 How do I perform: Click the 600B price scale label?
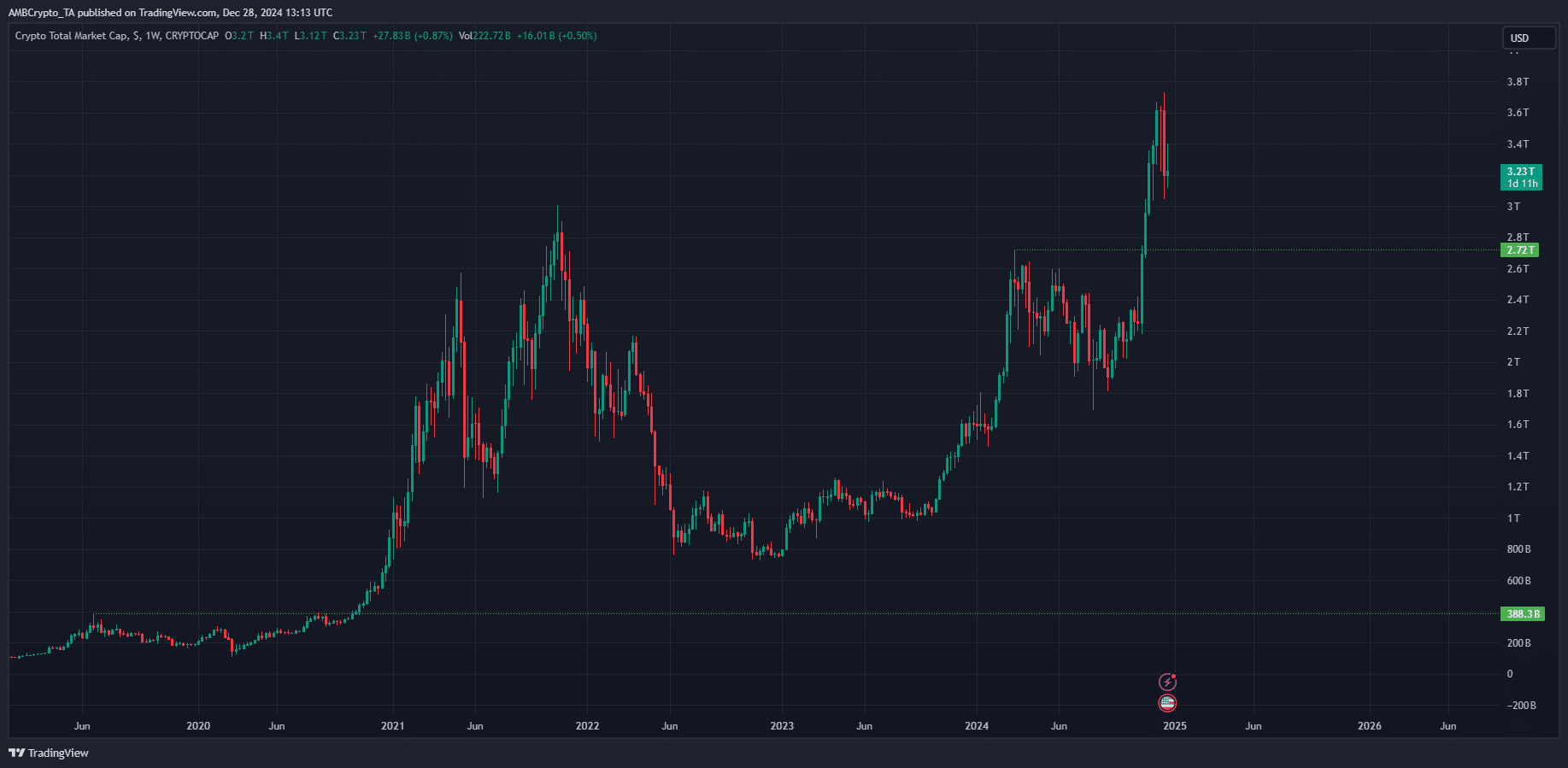click(1518, 581)
